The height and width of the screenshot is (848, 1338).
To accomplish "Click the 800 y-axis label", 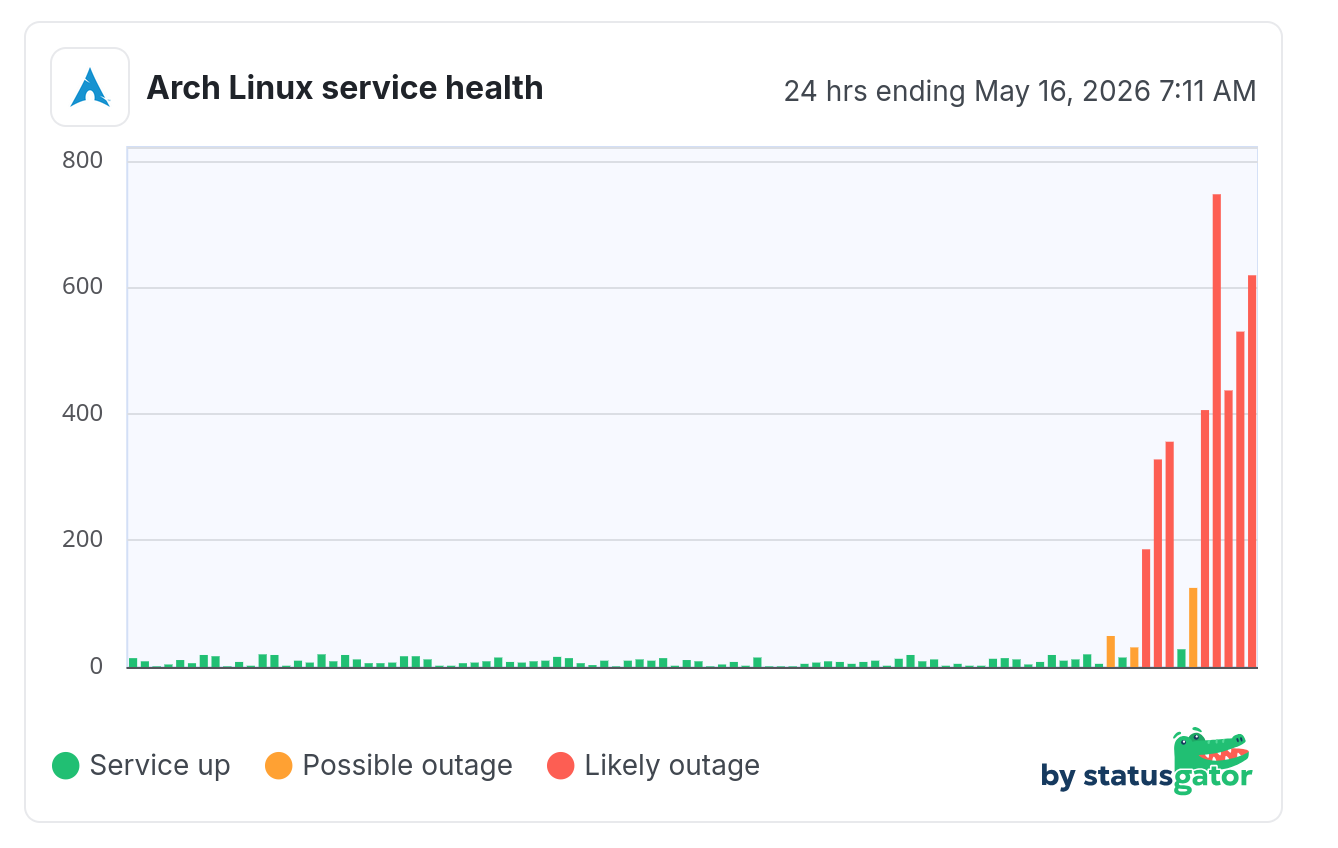I will tap(82, 160).
